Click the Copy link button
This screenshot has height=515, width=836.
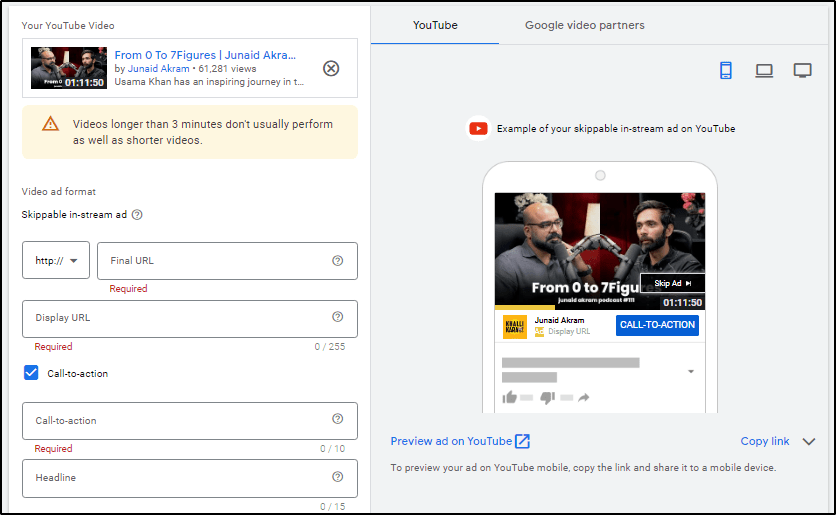[765, 441]
